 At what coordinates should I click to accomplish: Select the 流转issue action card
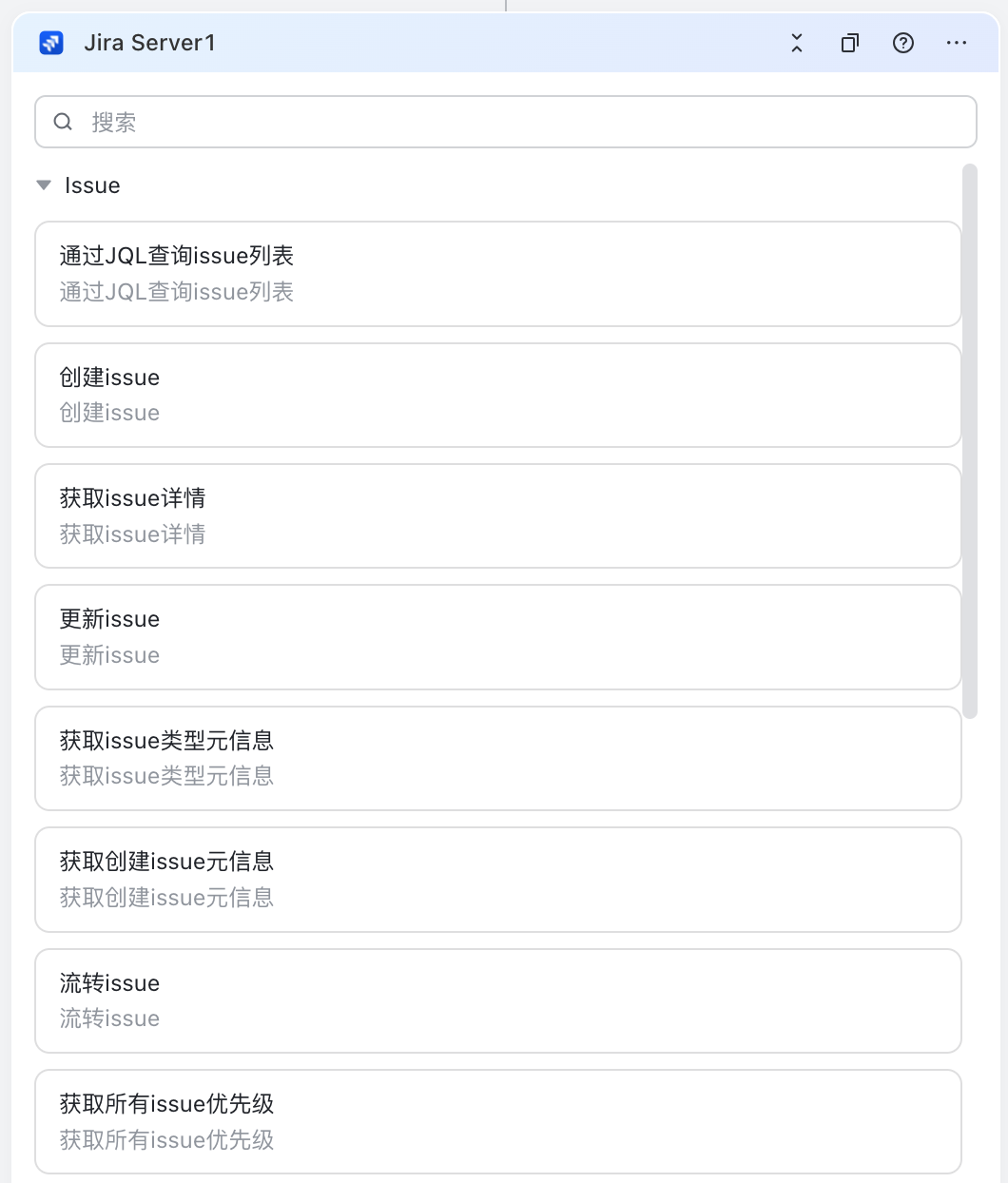(x=498, y=1000)
